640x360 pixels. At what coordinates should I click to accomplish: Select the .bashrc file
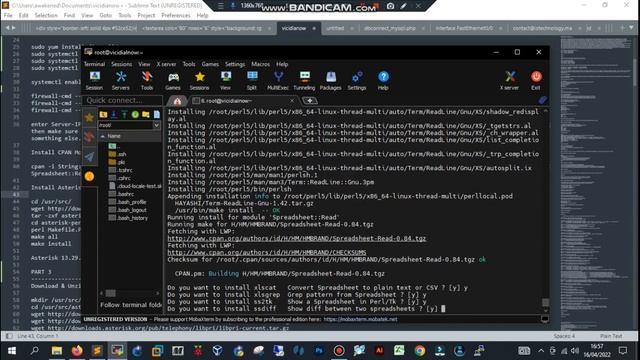[121, 194]
